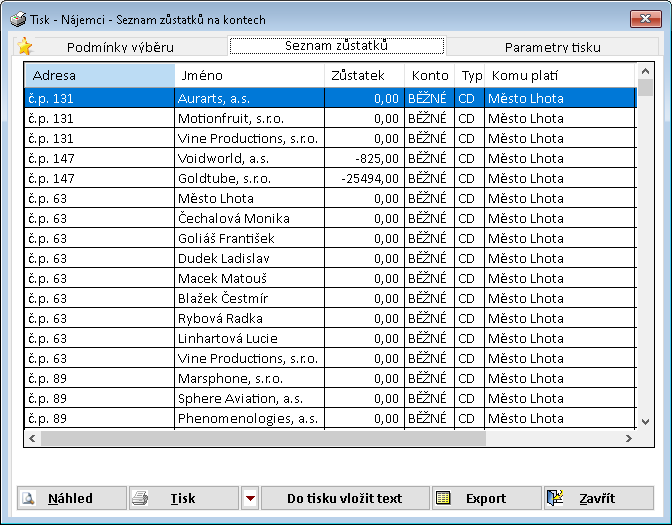This screenshot has width=672, height=525.
Task: Click the printer icon in title bar
Action: click(x=18, y=19)
